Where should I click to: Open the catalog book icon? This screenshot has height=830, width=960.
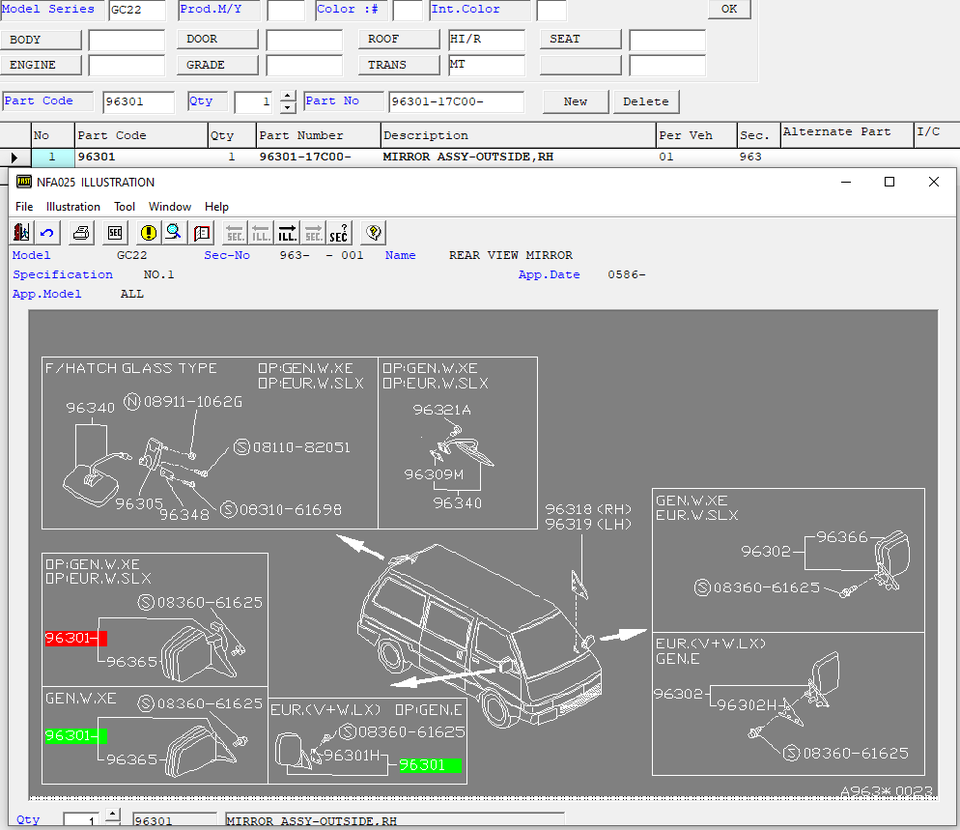(202, 233)
